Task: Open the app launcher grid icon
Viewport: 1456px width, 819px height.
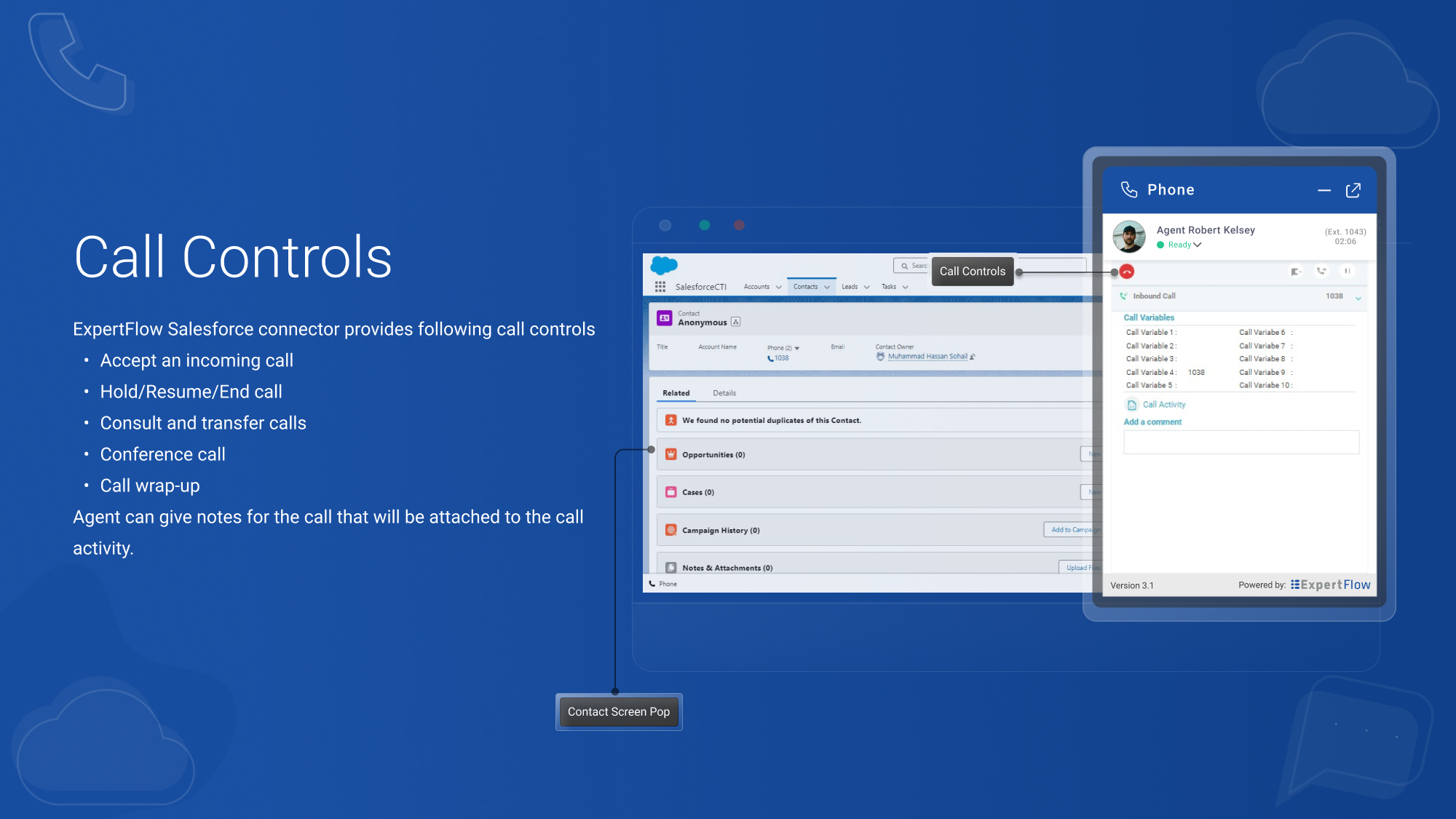Action: 660,287
